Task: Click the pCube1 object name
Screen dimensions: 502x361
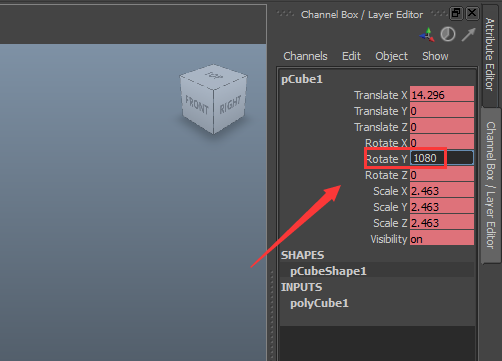Action: coord(302,79)
